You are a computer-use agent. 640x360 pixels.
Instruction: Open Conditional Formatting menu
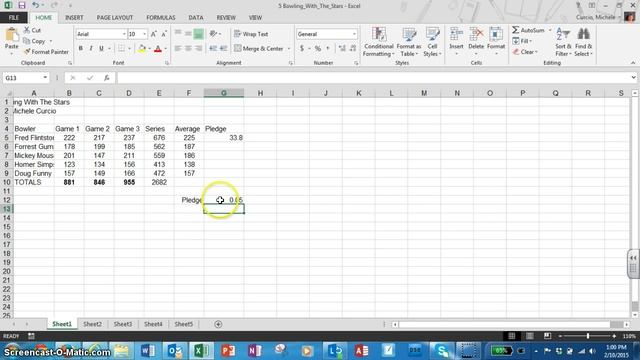(x=379, y=42)
